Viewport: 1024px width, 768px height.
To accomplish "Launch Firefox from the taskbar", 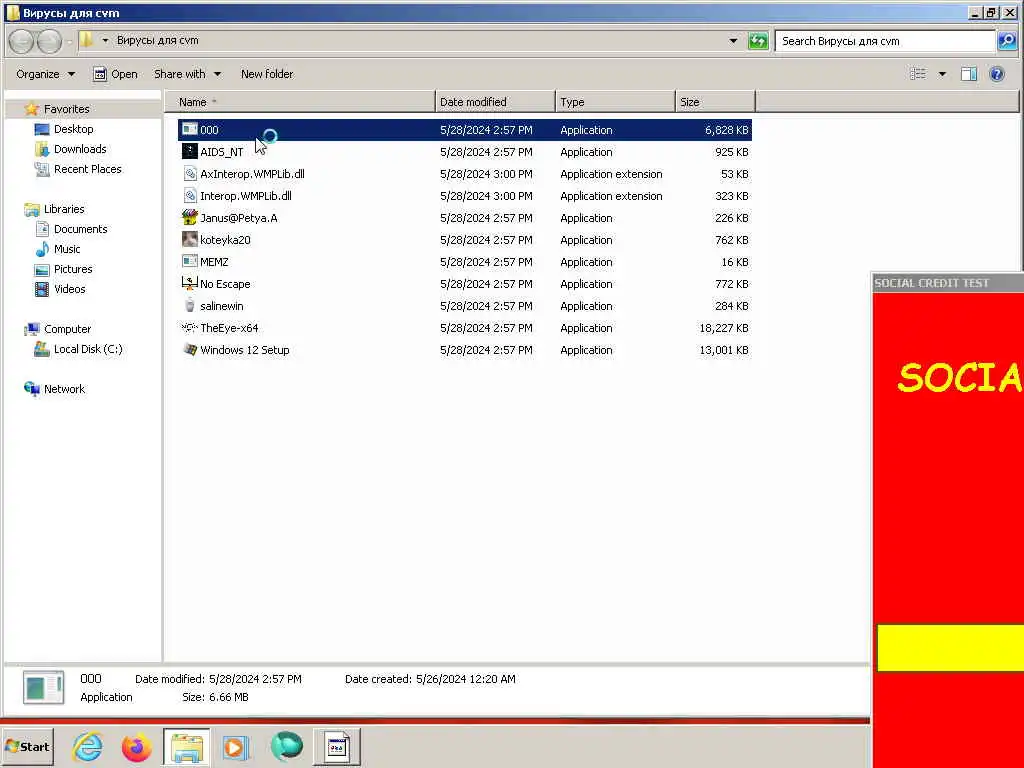I will (136, 746).
